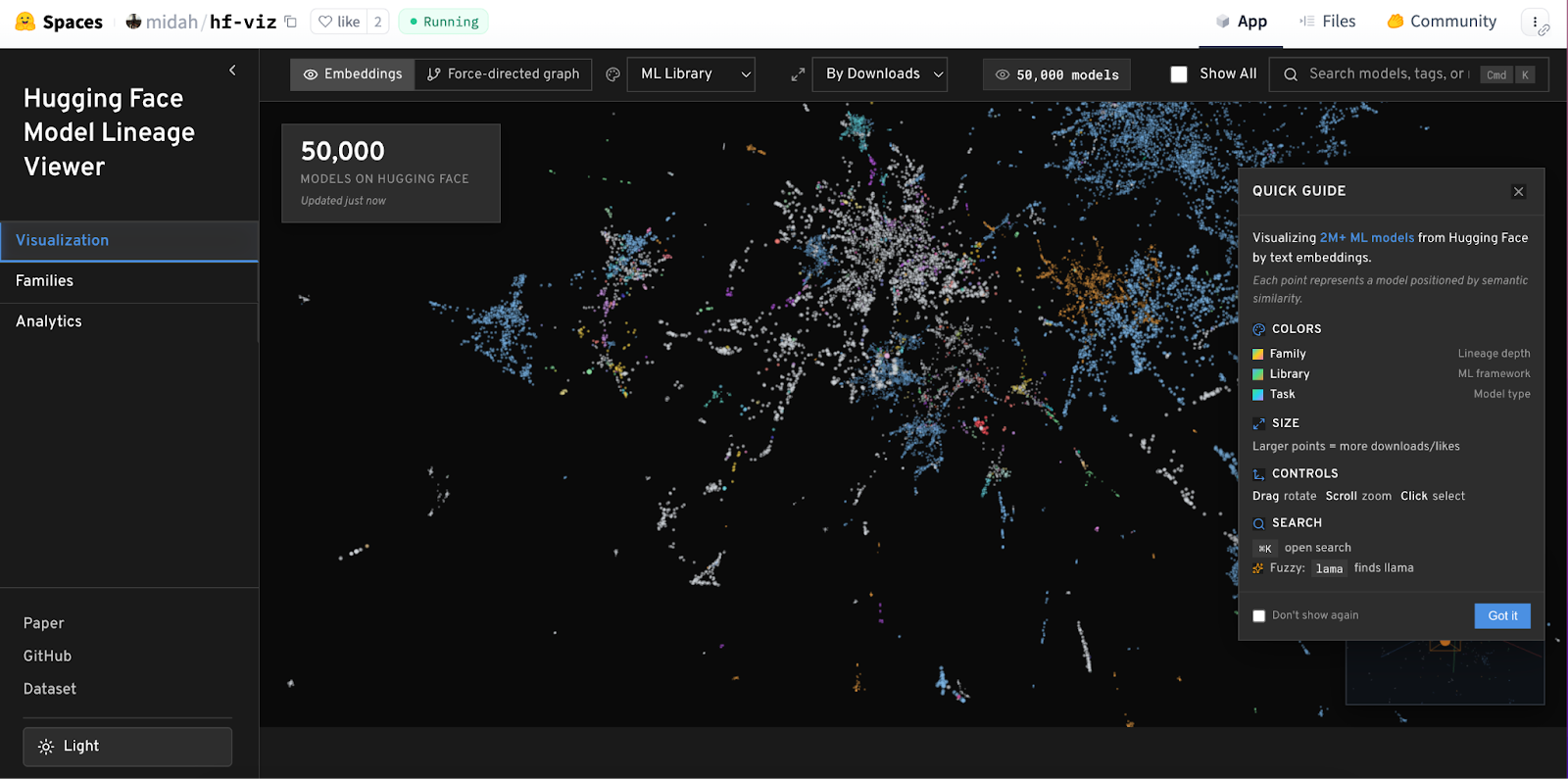Click the lama example code text
The height and width of the screenshot is (779, 1568).
[1329, 569]
